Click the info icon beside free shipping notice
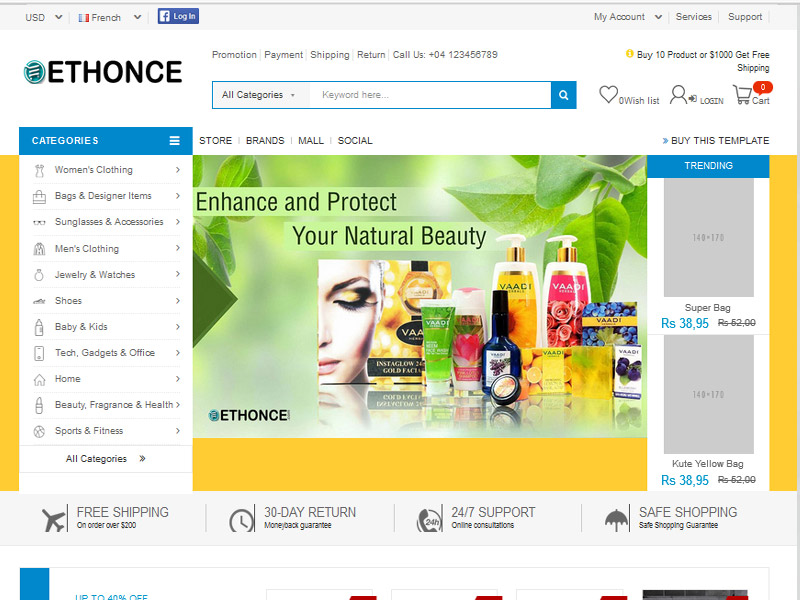Screen dimensions: 800x600 630,54
